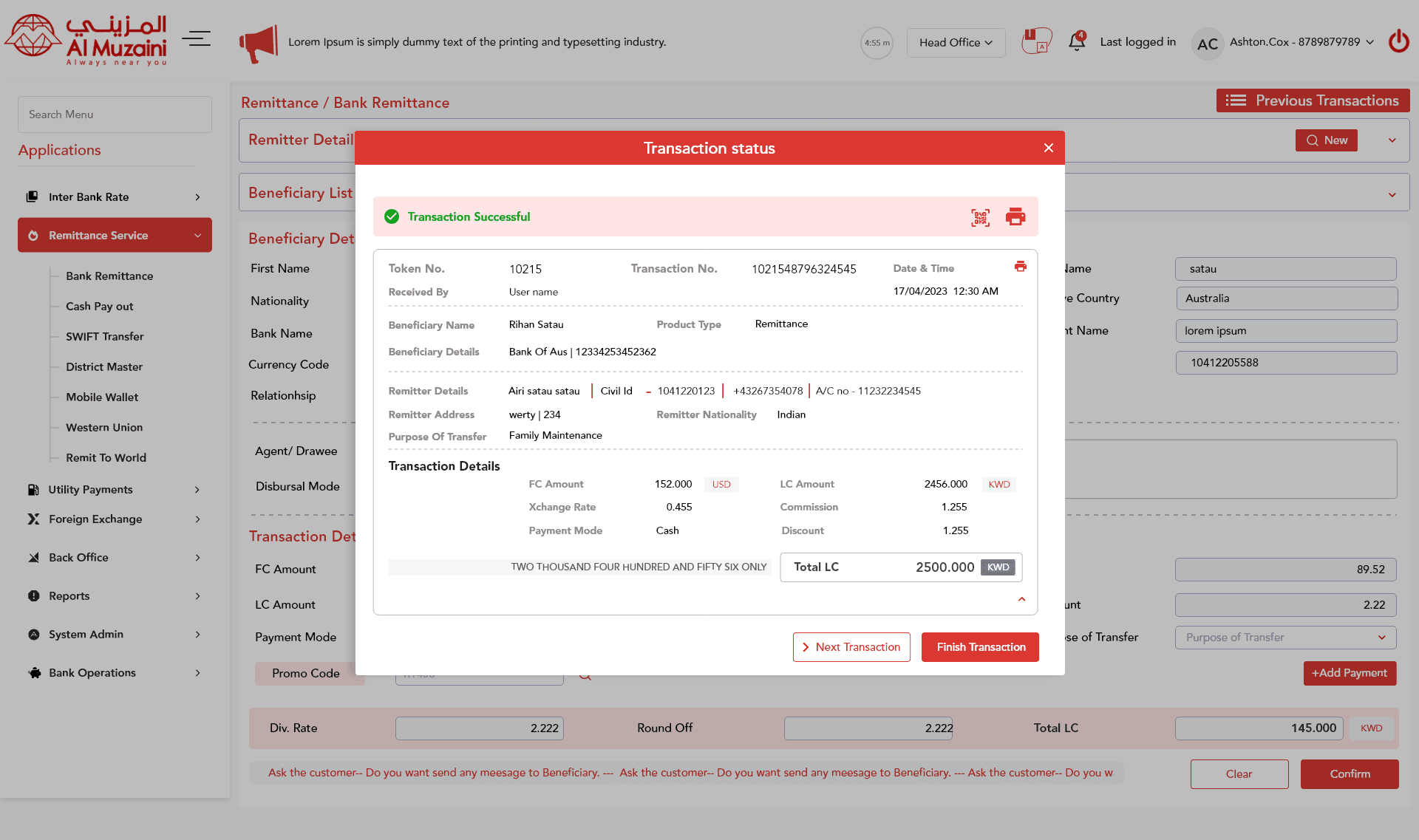
Task: Open the Ashton.Cox user menu chevron
Action: point(1369,42)
